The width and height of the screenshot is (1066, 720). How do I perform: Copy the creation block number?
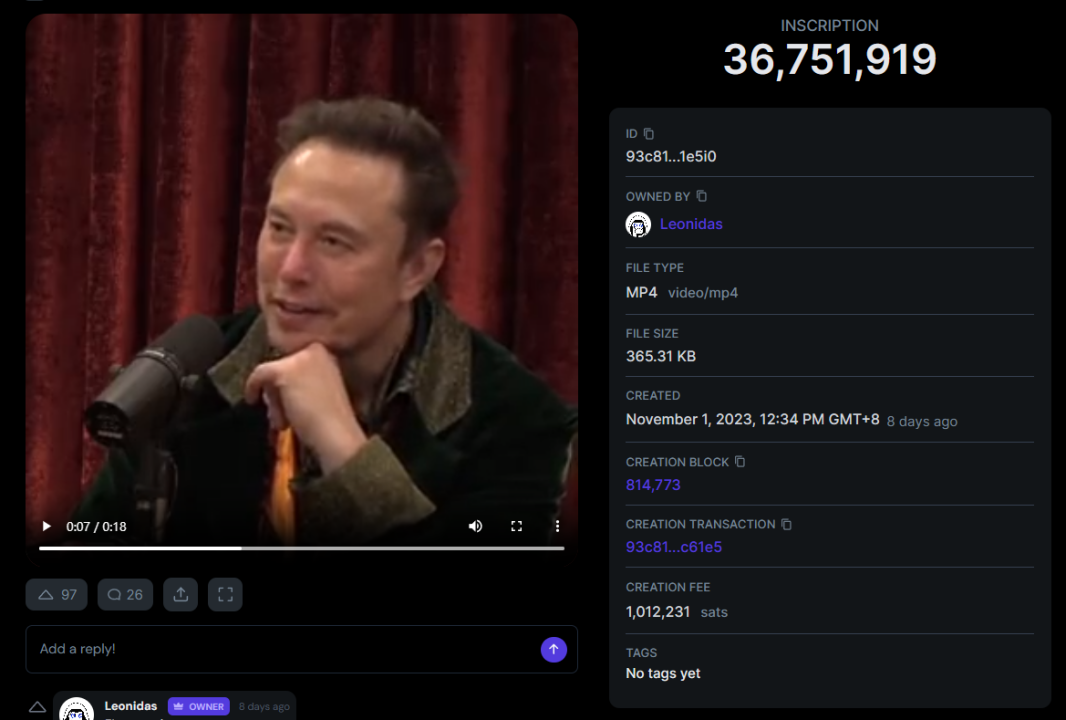click(740, 462)
